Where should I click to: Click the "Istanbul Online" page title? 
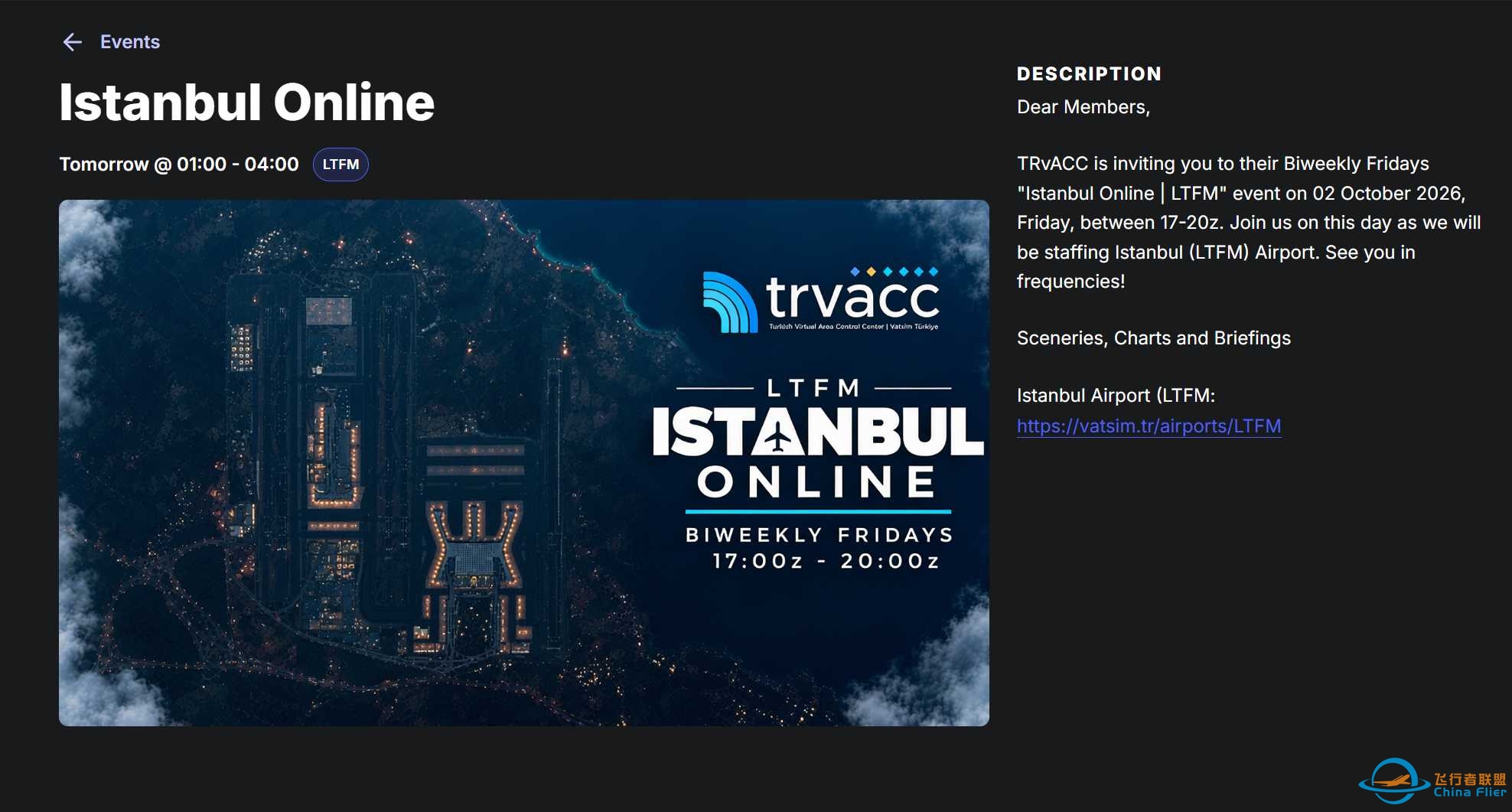(247, 103)
